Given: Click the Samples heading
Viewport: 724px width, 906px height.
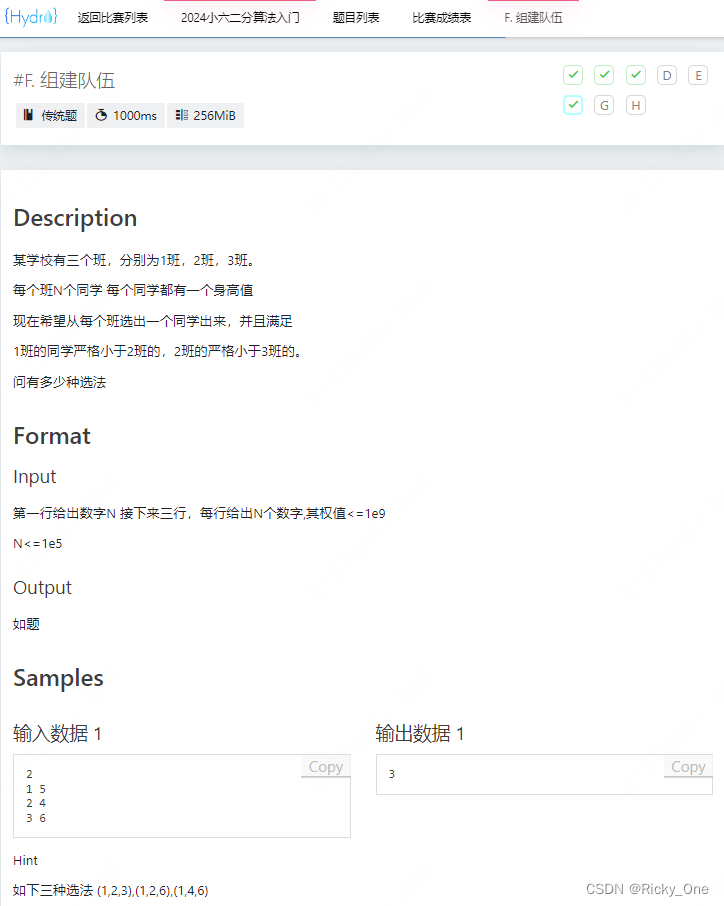Looking at the screenshot, I should click(58, 678).
